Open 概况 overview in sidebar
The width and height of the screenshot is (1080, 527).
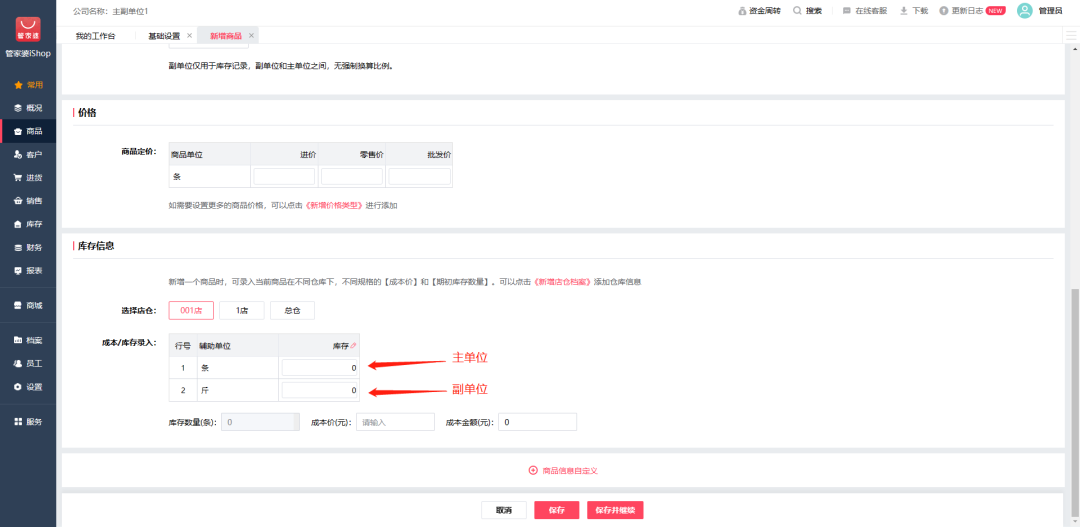pos(28,108)
